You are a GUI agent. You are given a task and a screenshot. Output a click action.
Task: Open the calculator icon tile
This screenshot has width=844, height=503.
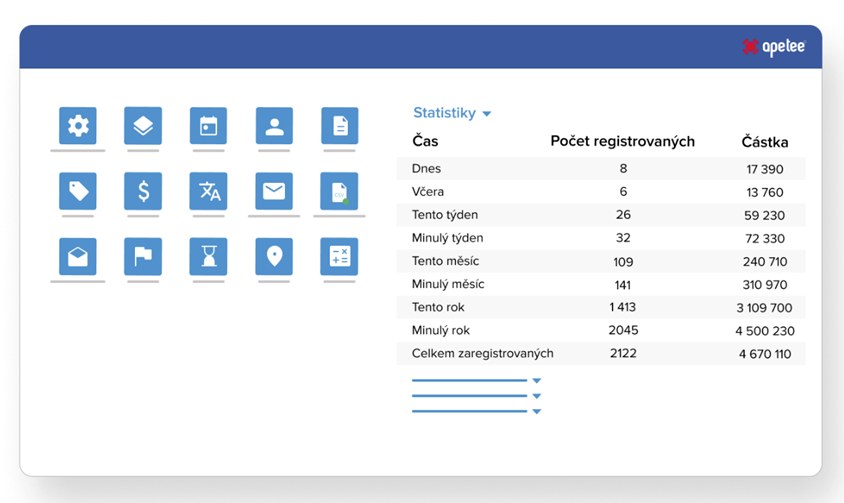coord(340,257)
